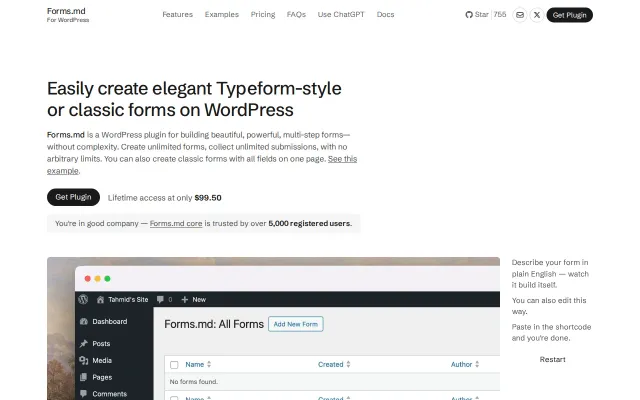The image size is (640, 400).
Task: Open the Features nav item
Action: point(178,15)
